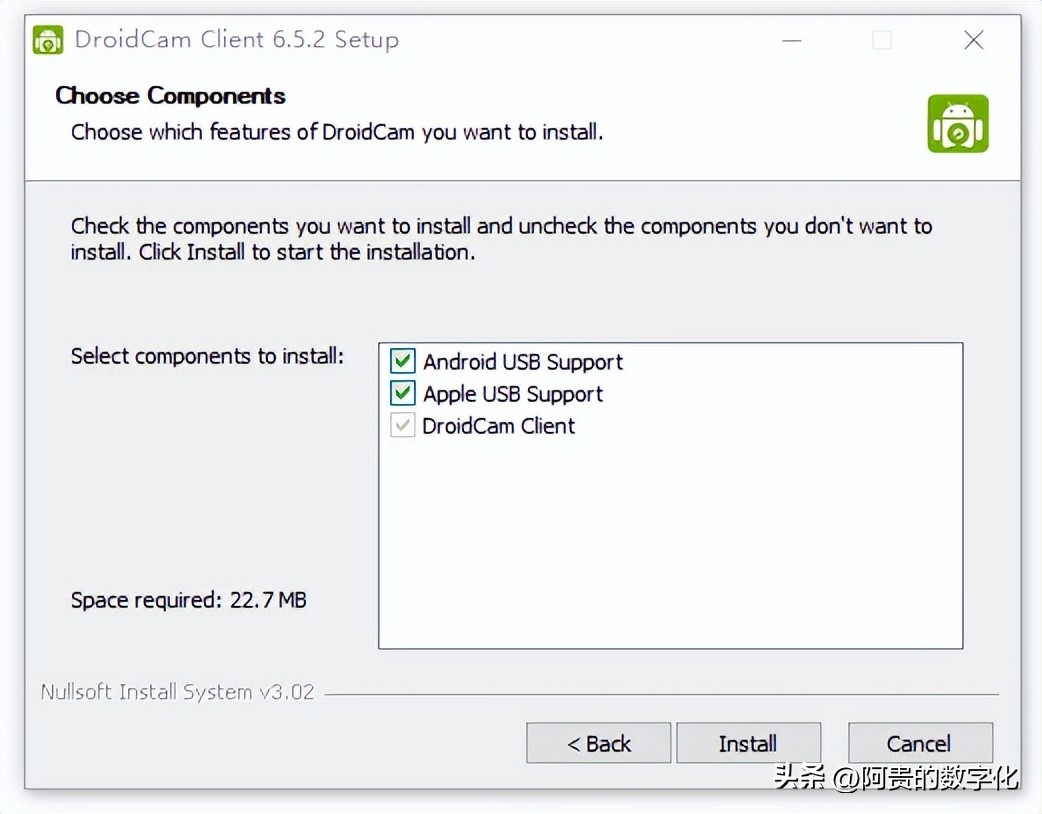Click the "Choose Components" heading

[x=171, y=96]
